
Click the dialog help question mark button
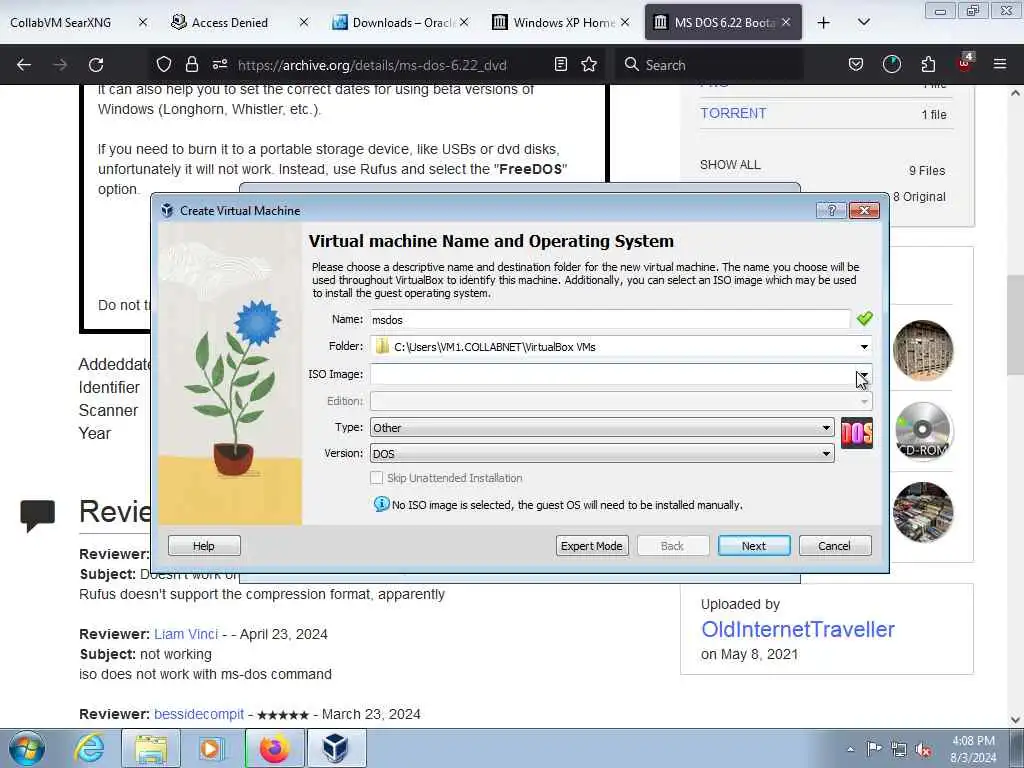831,210
